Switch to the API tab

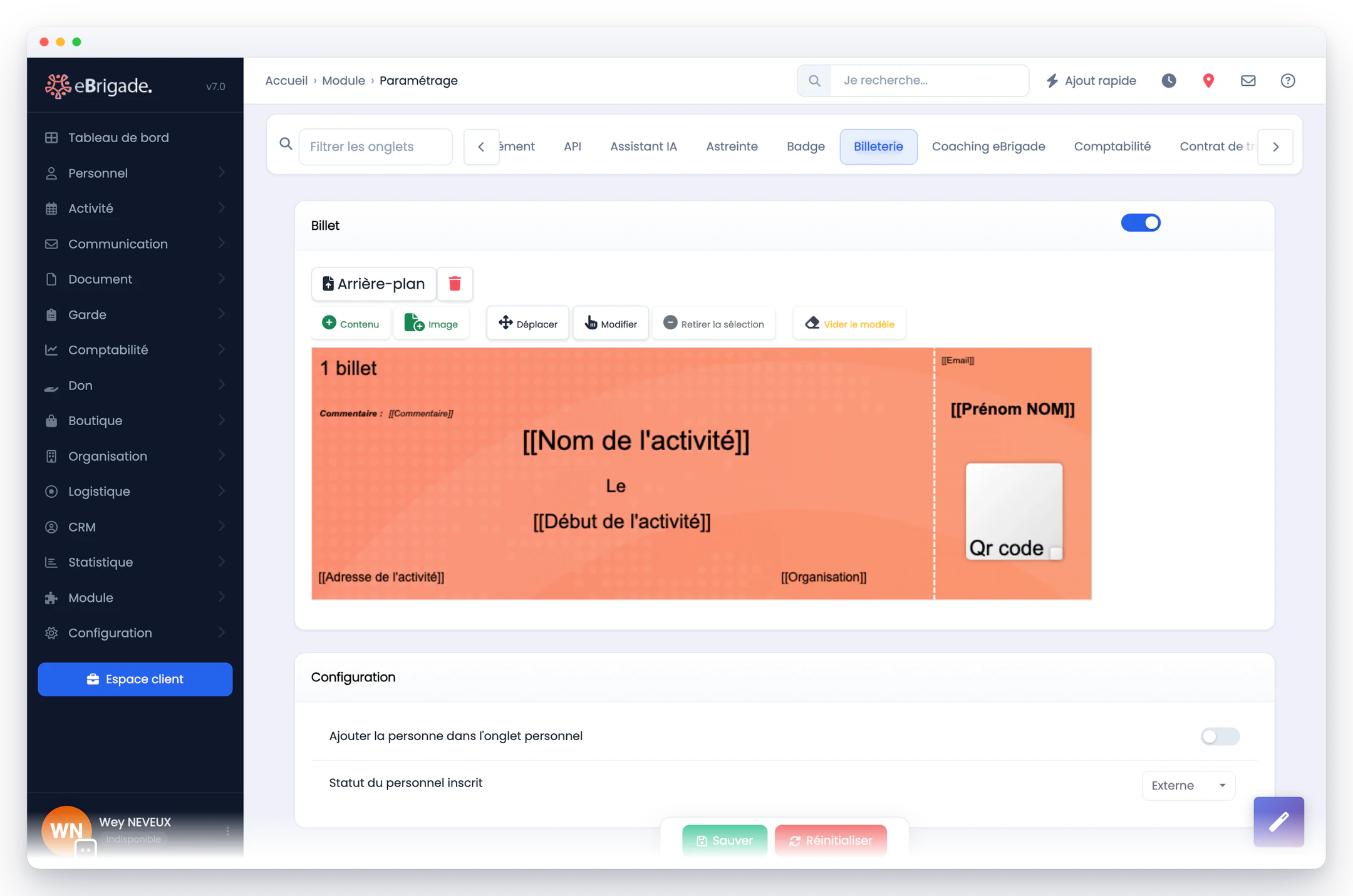click(573, 147)
